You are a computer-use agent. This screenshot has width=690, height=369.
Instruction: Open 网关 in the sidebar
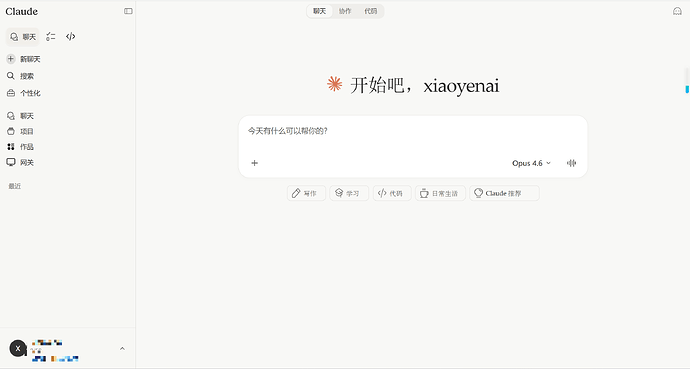point(21,162)
